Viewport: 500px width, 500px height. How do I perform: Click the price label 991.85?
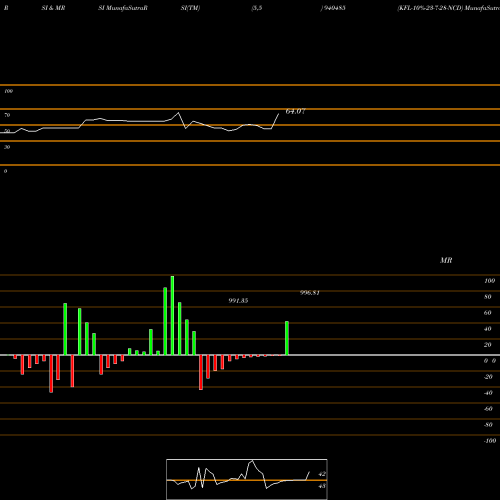click(x=238, y=301)
